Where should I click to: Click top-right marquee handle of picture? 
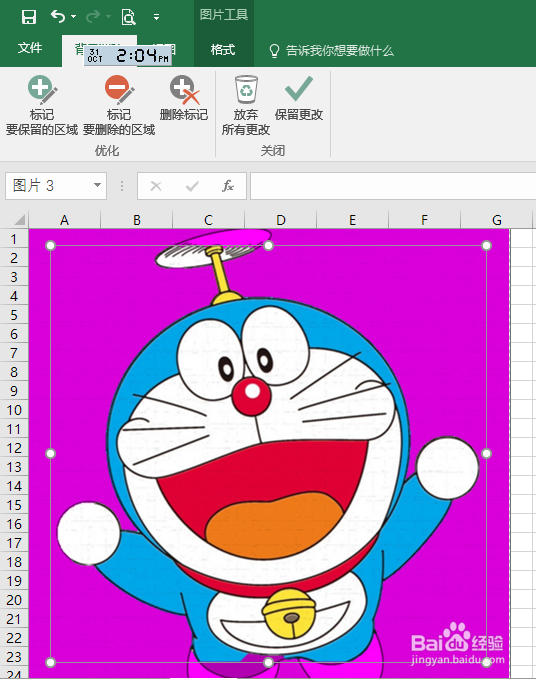[486, 246]
